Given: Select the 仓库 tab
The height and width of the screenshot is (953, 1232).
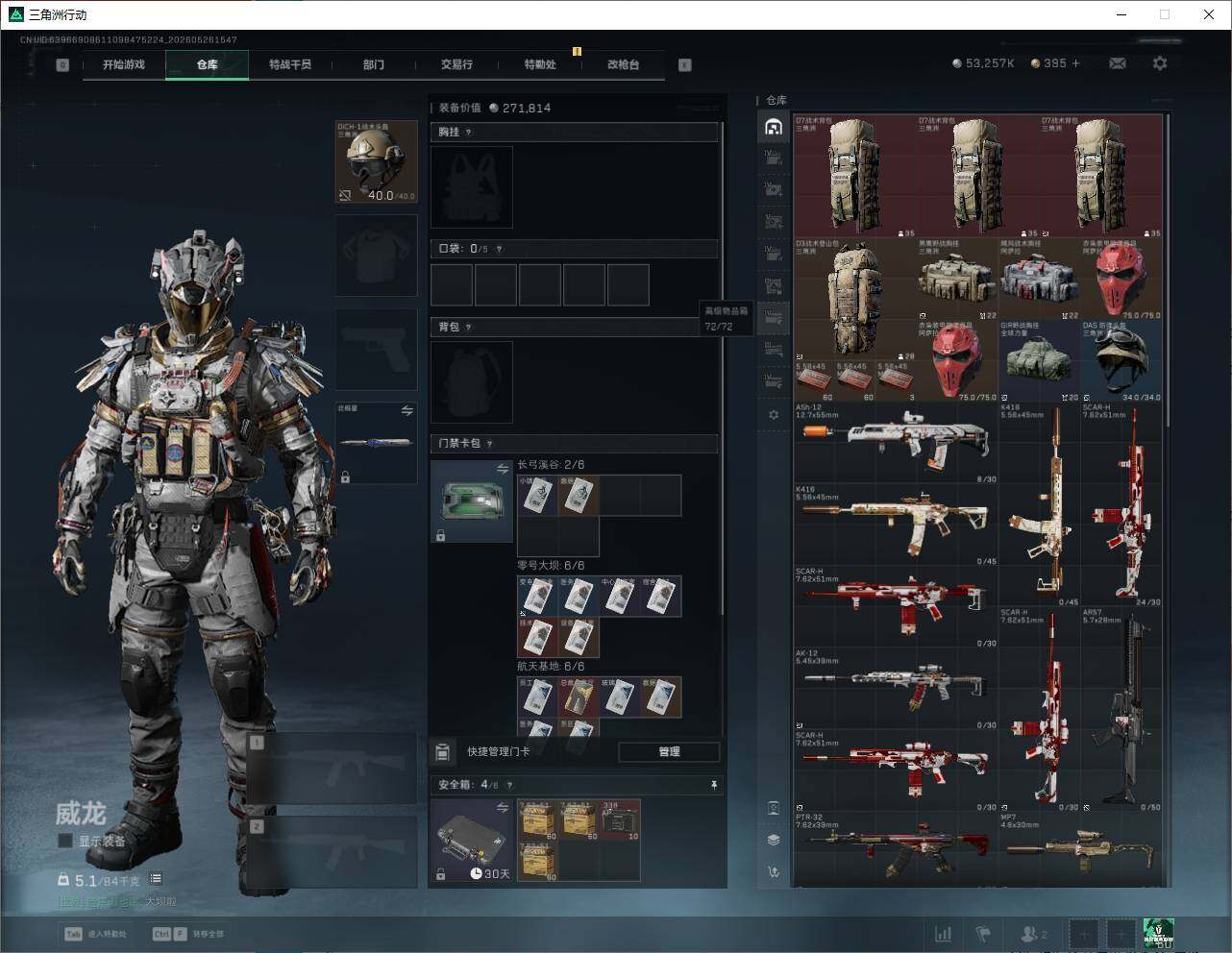Looking at the screenshot, I should tap(208, 64).
